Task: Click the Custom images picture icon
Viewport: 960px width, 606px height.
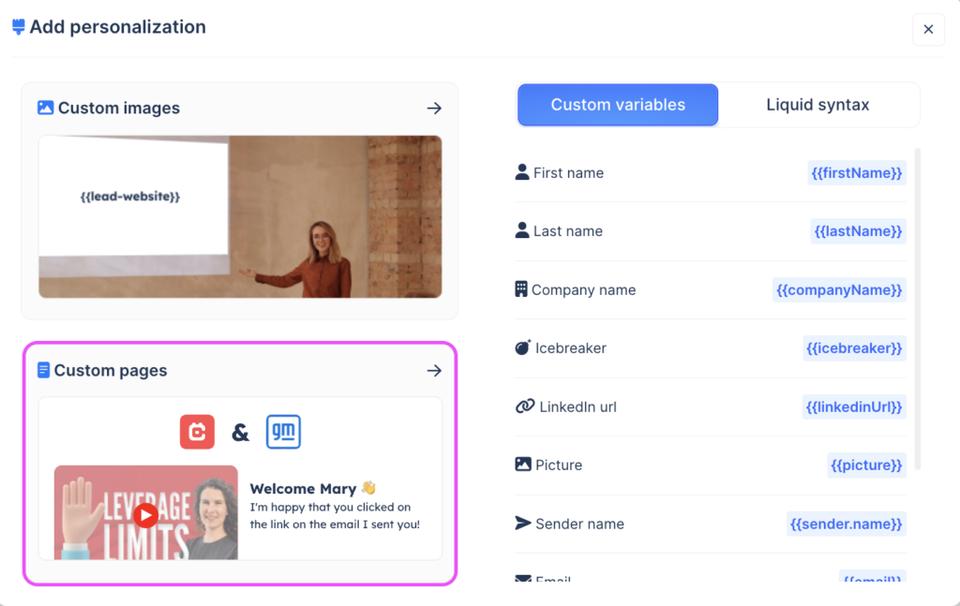Action: click(45, 108)
